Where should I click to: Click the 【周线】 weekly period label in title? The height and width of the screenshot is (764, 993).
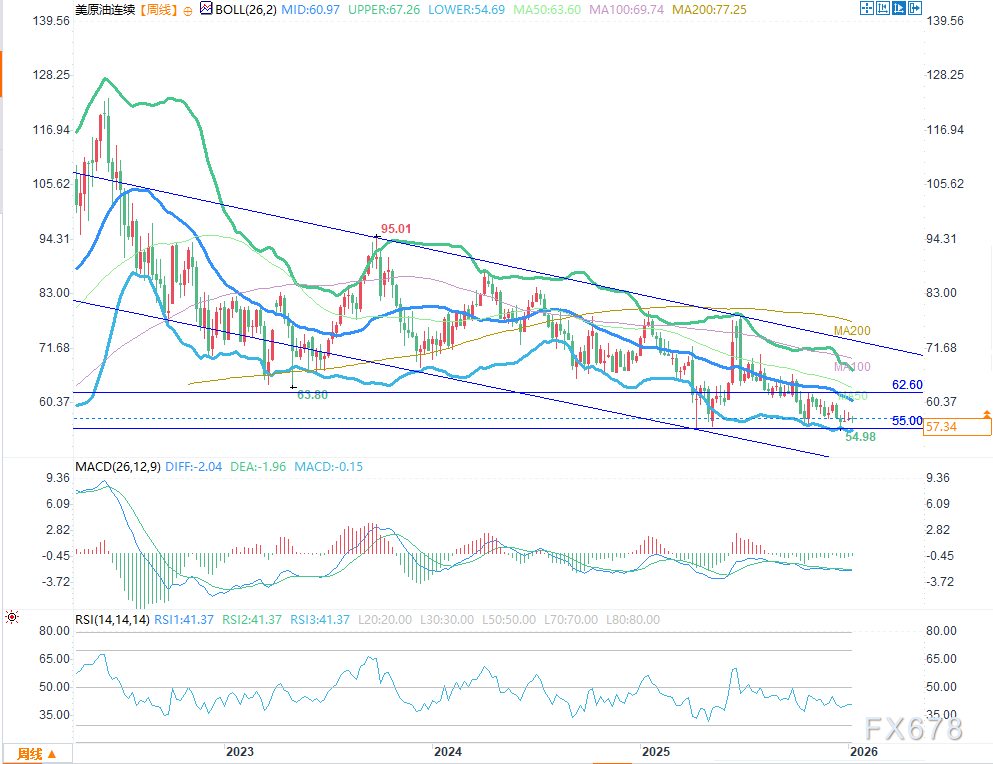pyautogui.click(x=158, y=10)
